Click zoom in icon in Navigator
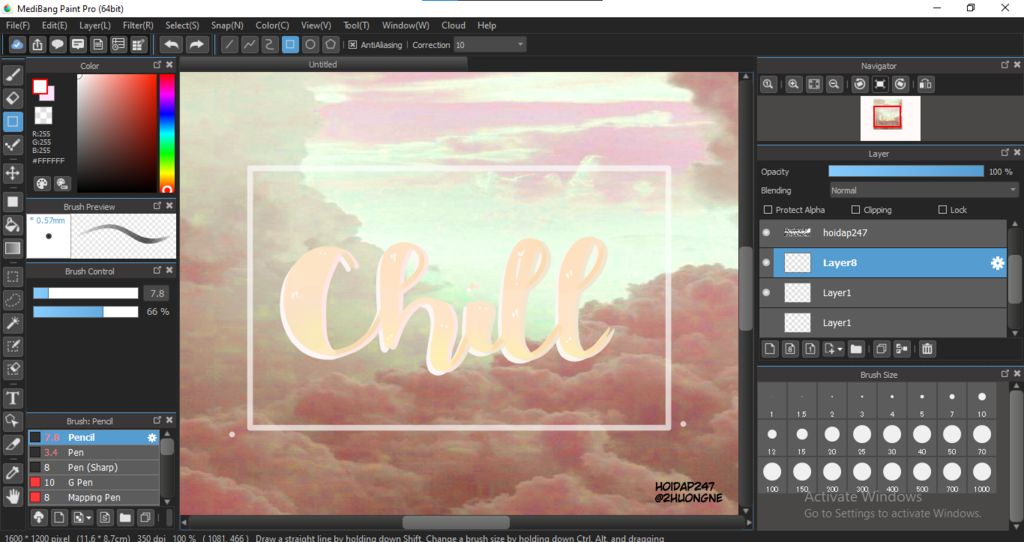Viewport: 1024px width, 542px height. [793, 84]
